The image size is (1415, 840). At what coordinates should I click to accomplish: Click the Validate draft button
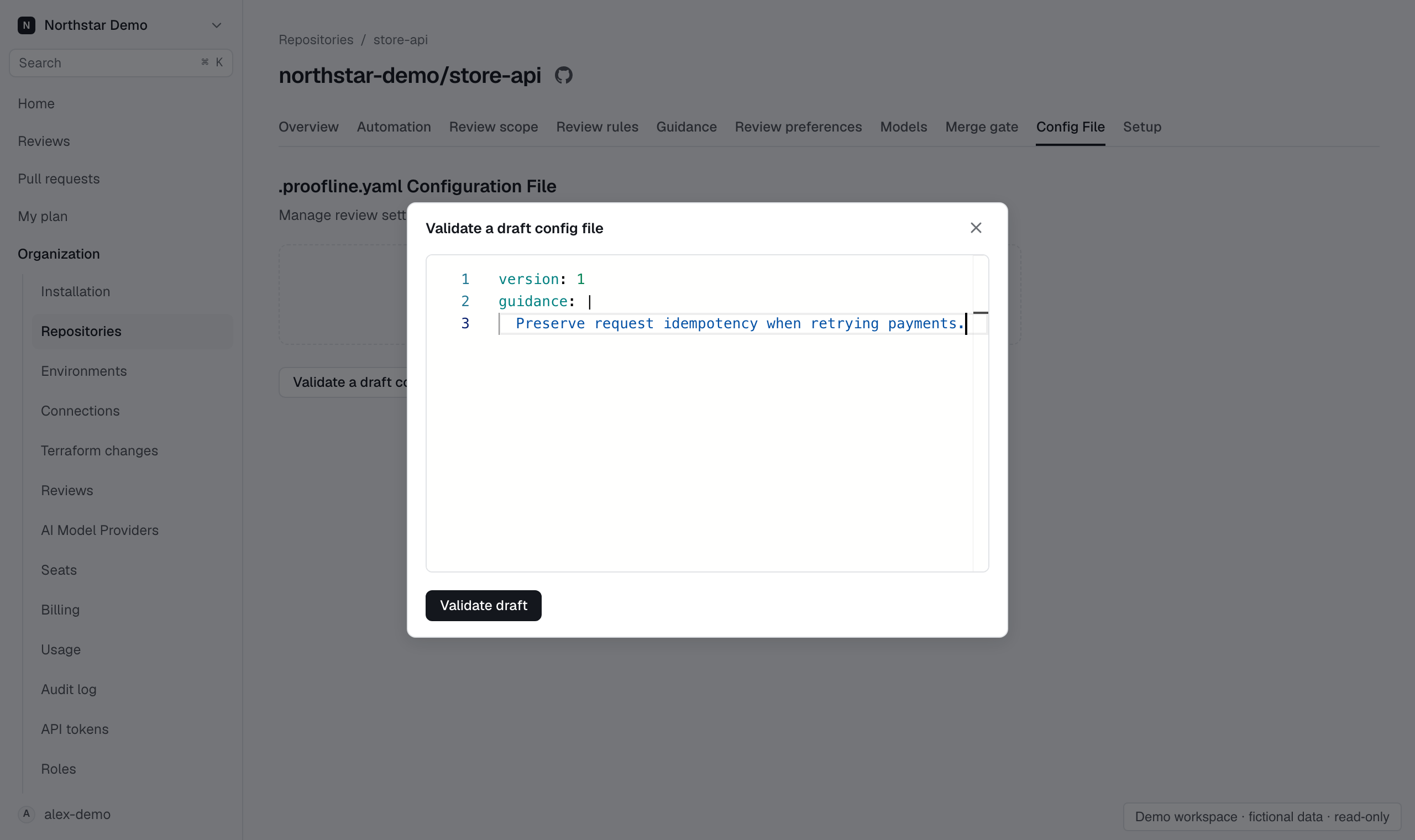coord(483,605)
